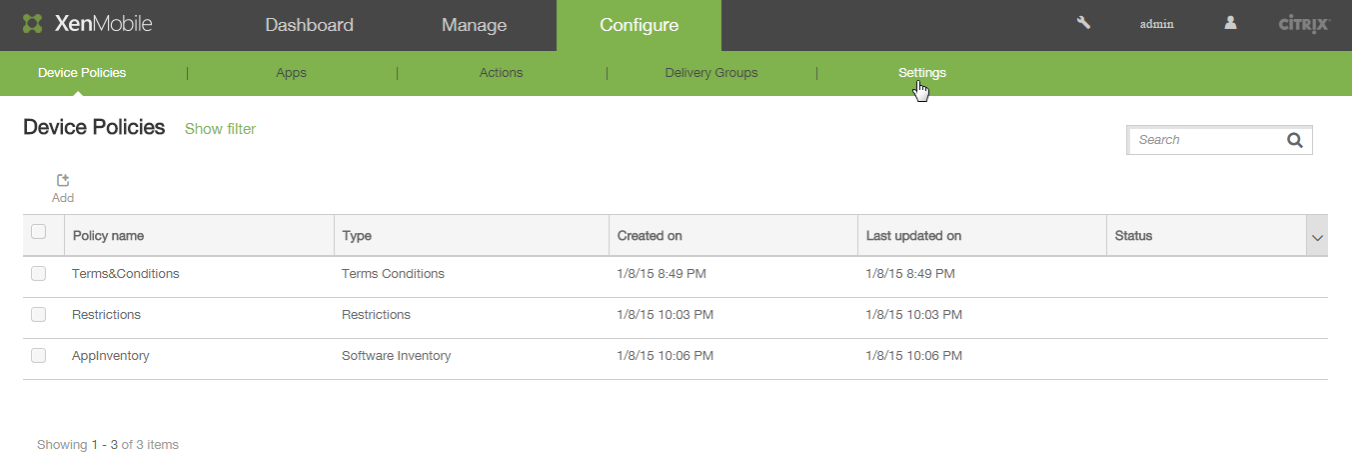Click the Add policy icon
The image size is (1352, 454).
pyautogui.click(x=63, y=181)
